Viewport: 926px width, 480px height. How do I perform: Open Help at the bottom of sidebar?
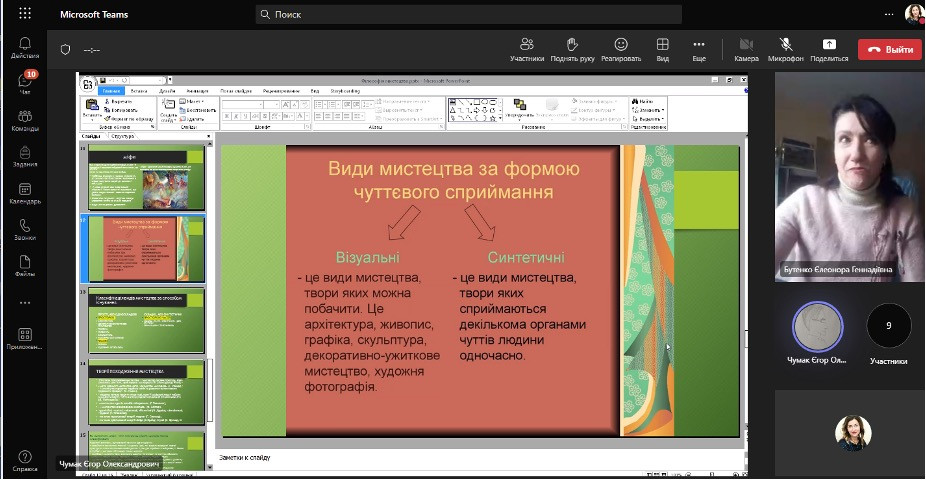(x=24, y=460)
